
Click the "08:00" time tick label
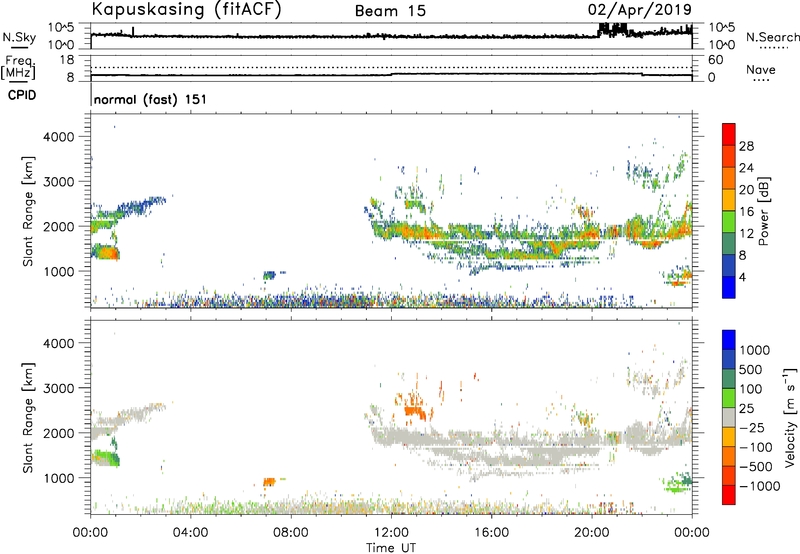[291, 533]
